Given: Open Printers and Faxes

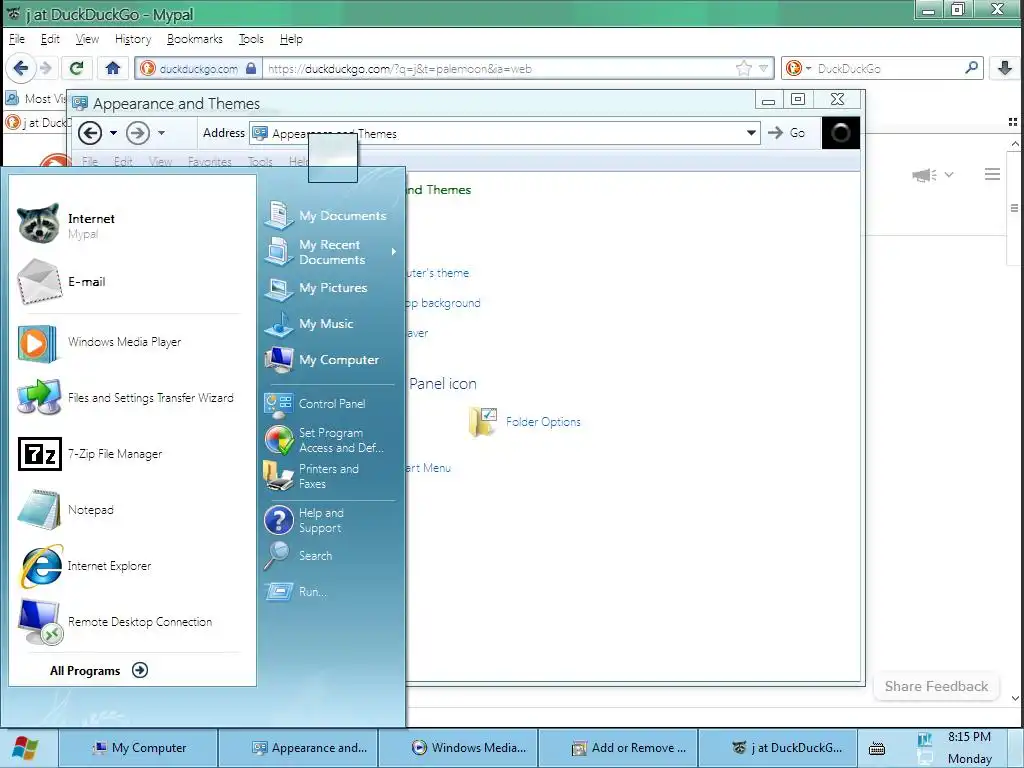Looking at the screenshot, I should (330, 476).
